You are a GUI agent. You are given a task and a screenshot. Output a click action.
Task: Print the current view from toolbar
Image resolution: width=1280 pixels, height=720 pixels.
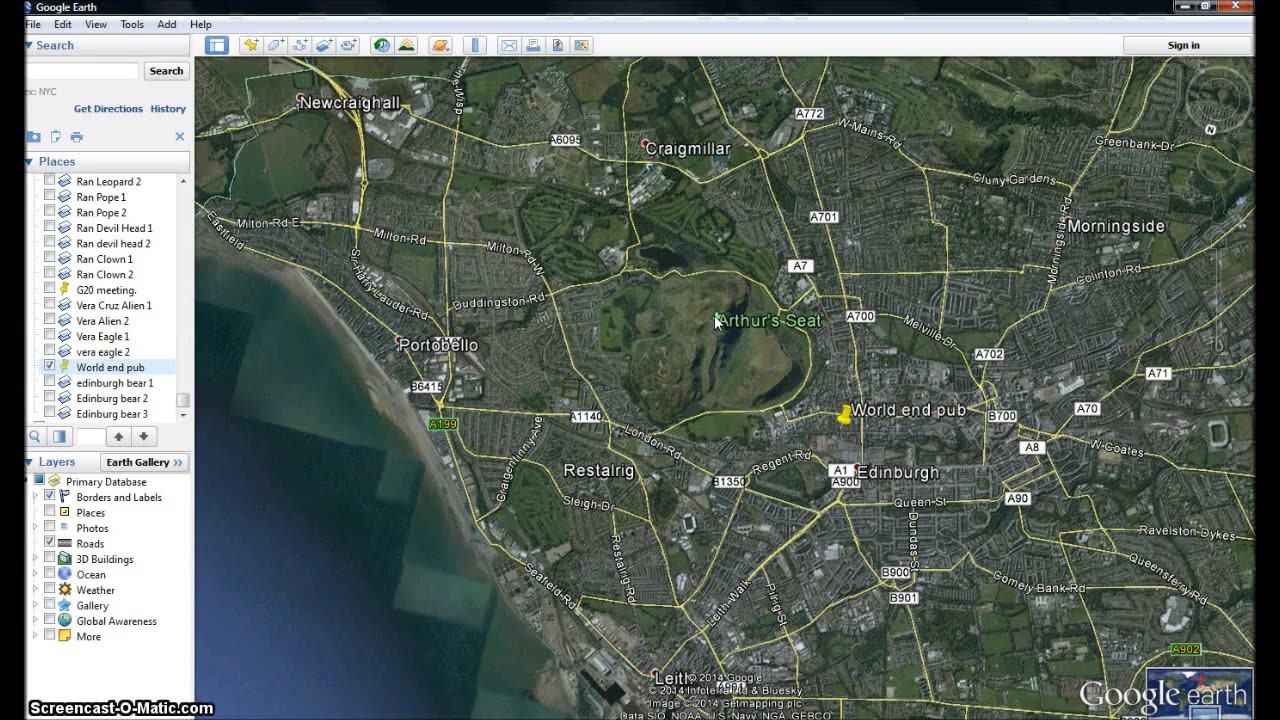(x=533, y=45)
